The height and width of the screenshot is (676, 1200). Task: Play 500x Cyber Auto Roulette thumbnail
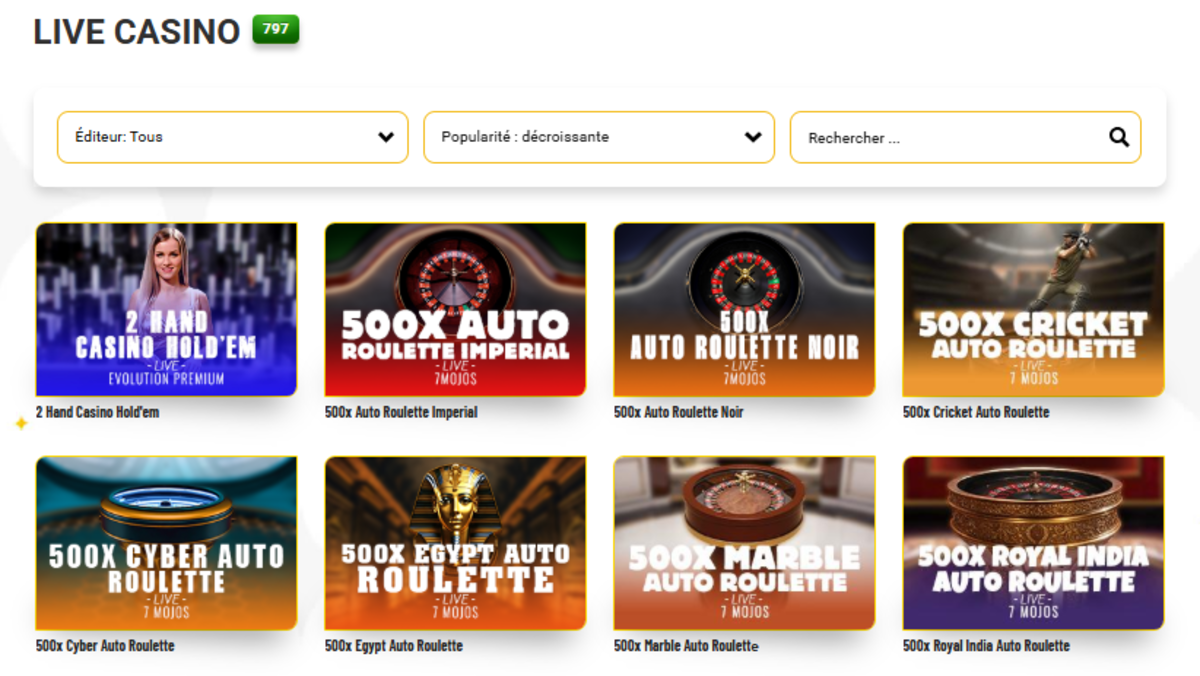pyautogui.click(x=166, y=543)
